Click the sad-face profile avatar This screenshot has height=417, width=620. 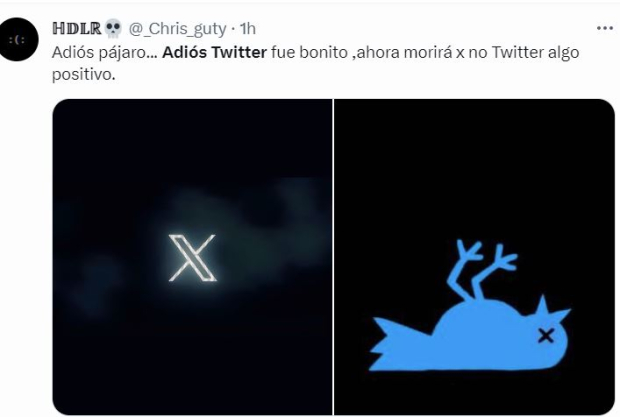17,40
